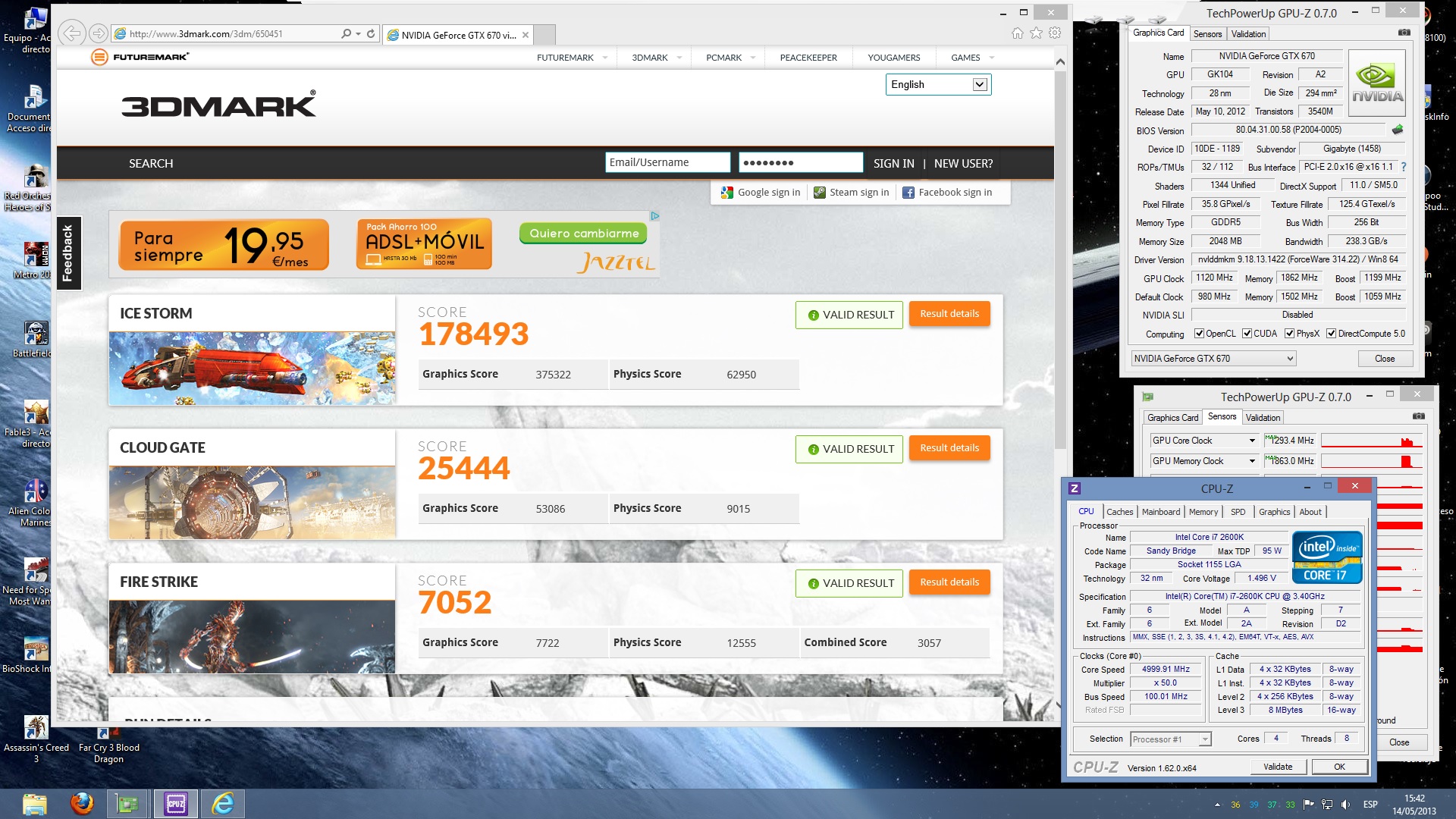The image size is (1456, 819).
Task: Open Firefox from the taskbar
Action: click(82, 803)
